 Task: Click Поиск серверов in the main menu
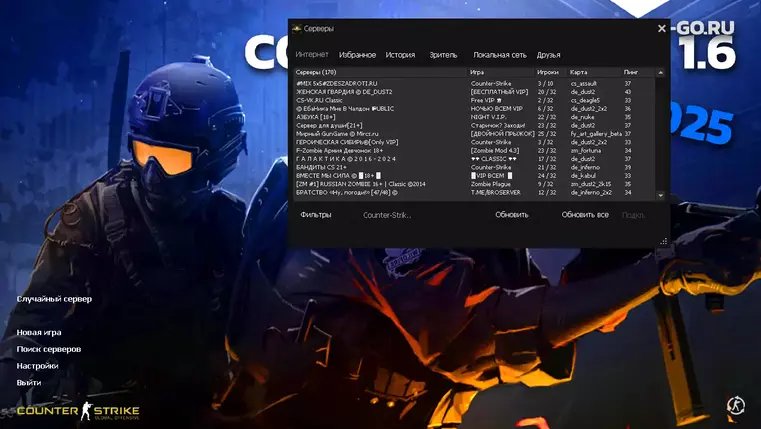(x=49, y=349)
